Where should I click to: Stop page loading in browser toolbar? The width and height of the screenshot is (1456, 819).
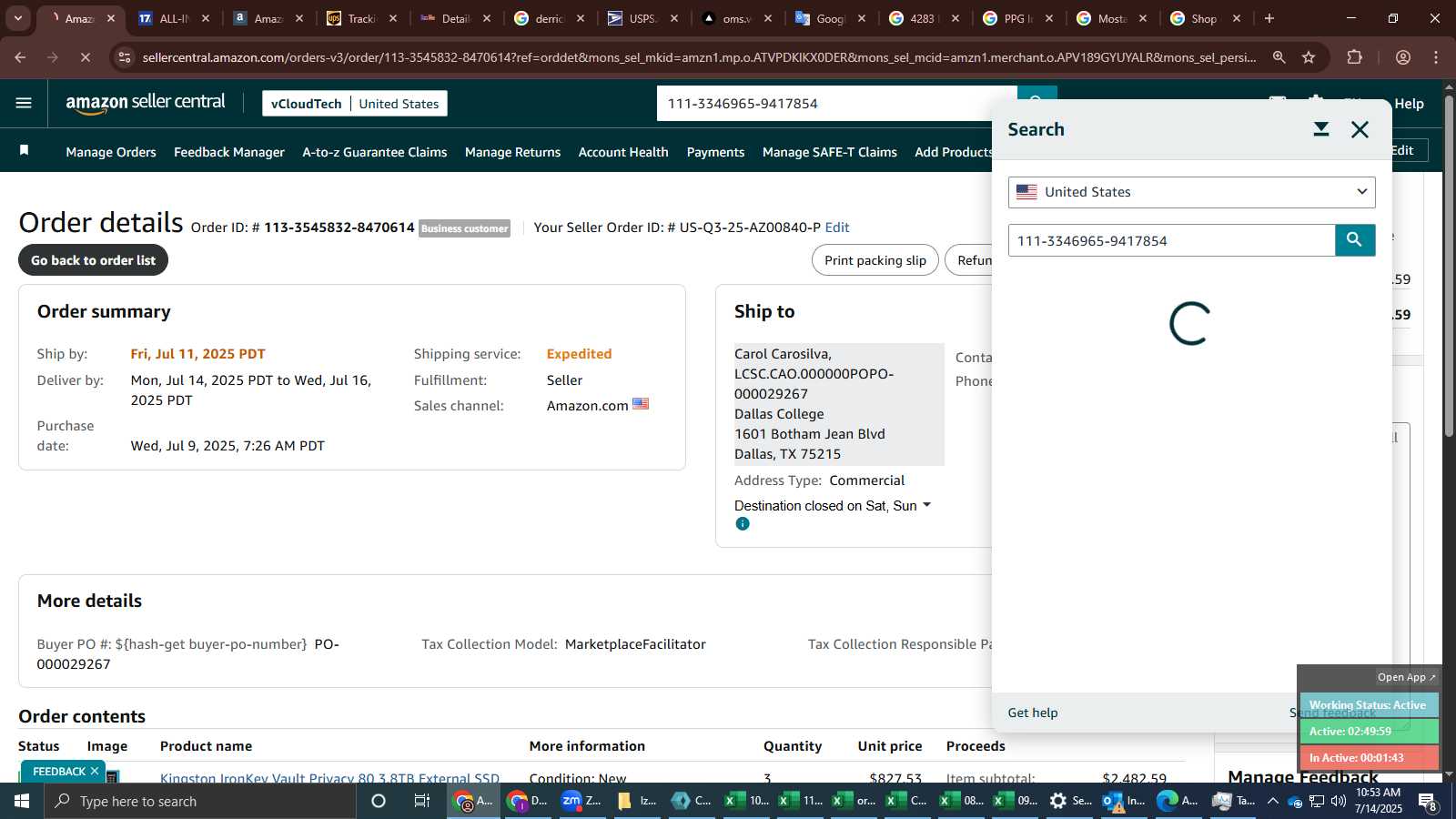pos(85,57)
